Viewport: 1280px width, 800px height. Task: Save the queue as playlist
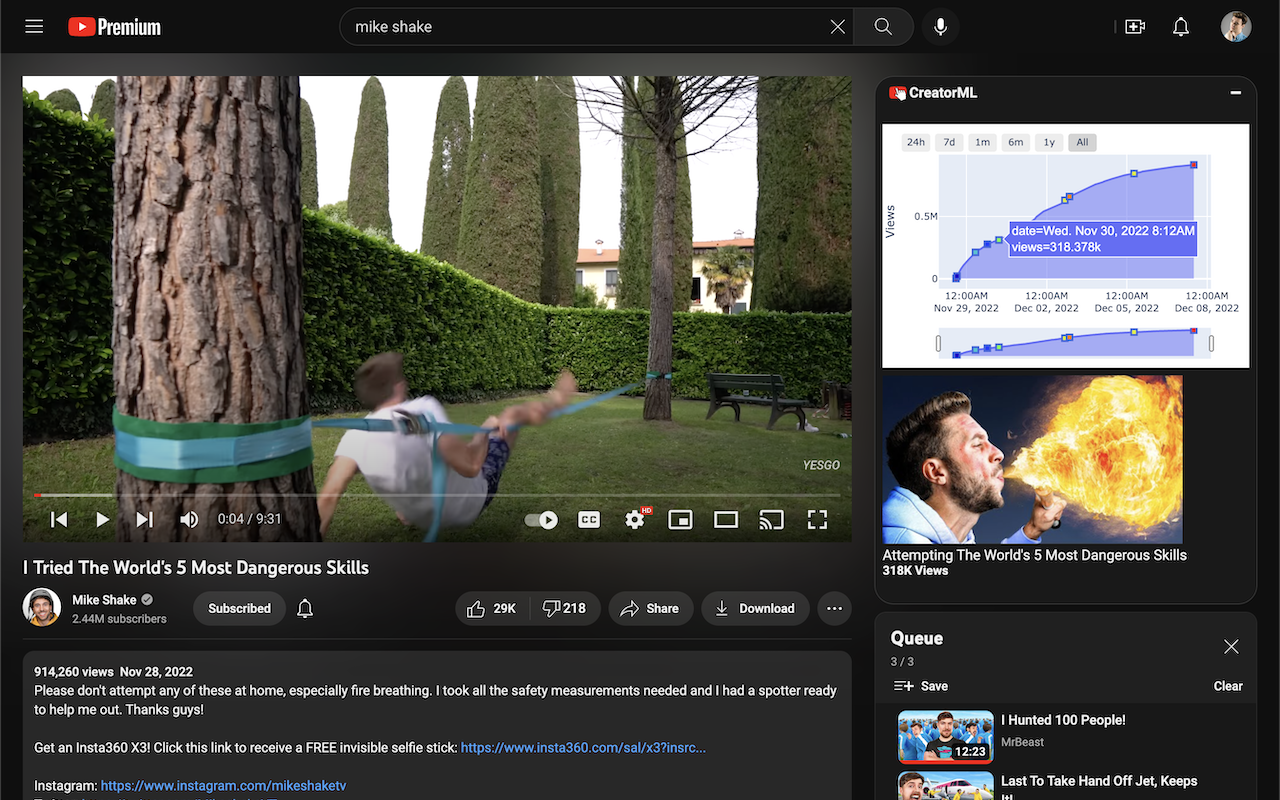921,686
